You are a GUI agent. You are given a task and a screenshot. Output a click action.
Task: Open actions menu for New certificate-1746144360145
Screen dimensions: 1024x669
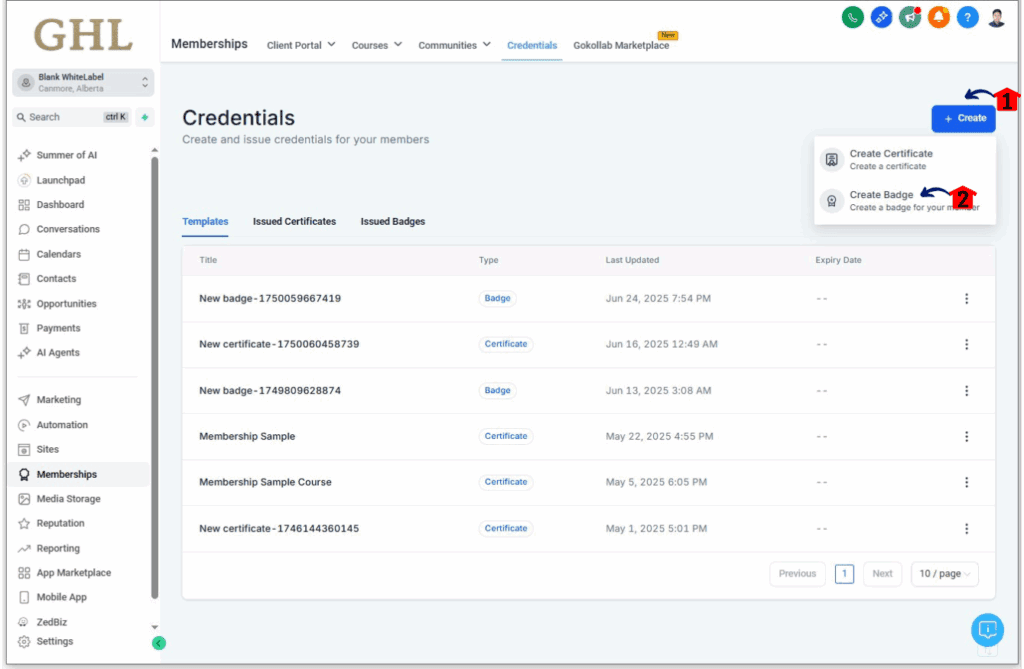[x=967, y=529]
